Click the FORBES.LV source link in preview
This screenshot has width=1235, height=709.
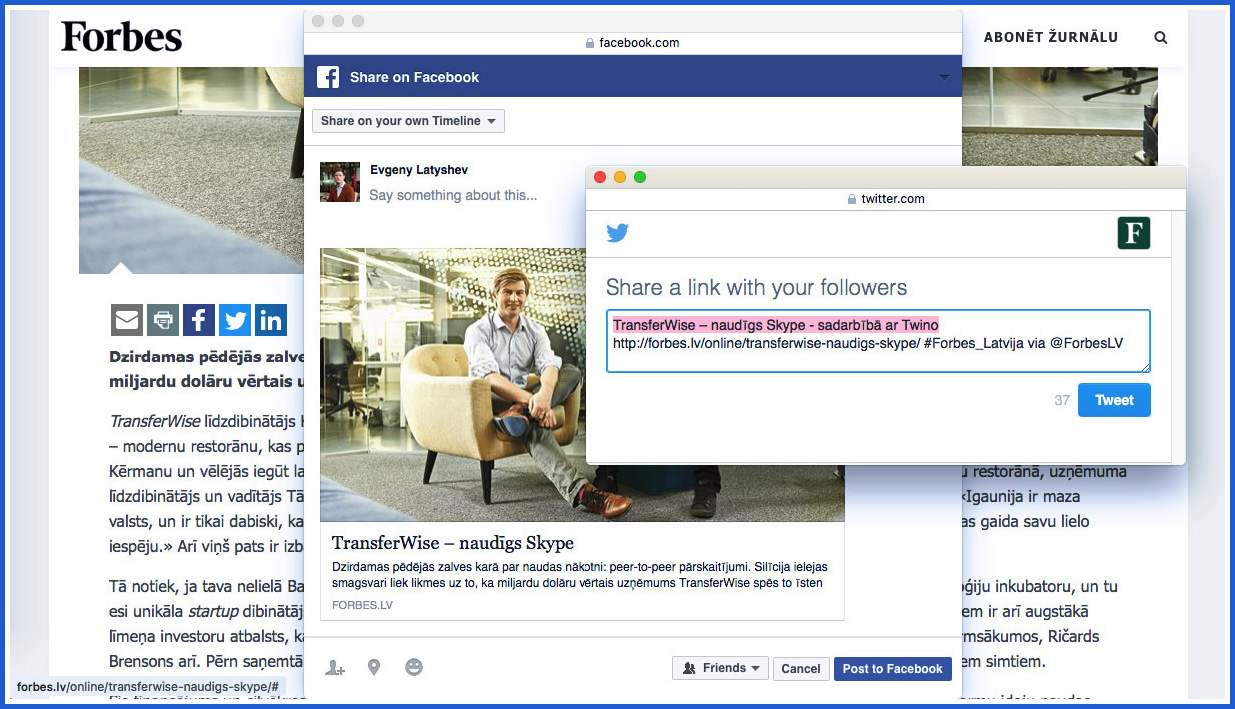tap(363, 605)
